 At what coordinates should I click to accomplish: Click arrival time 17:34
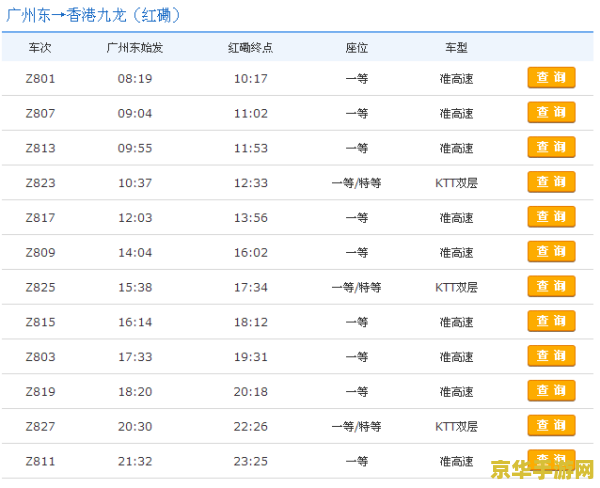(x=251, y=288)
